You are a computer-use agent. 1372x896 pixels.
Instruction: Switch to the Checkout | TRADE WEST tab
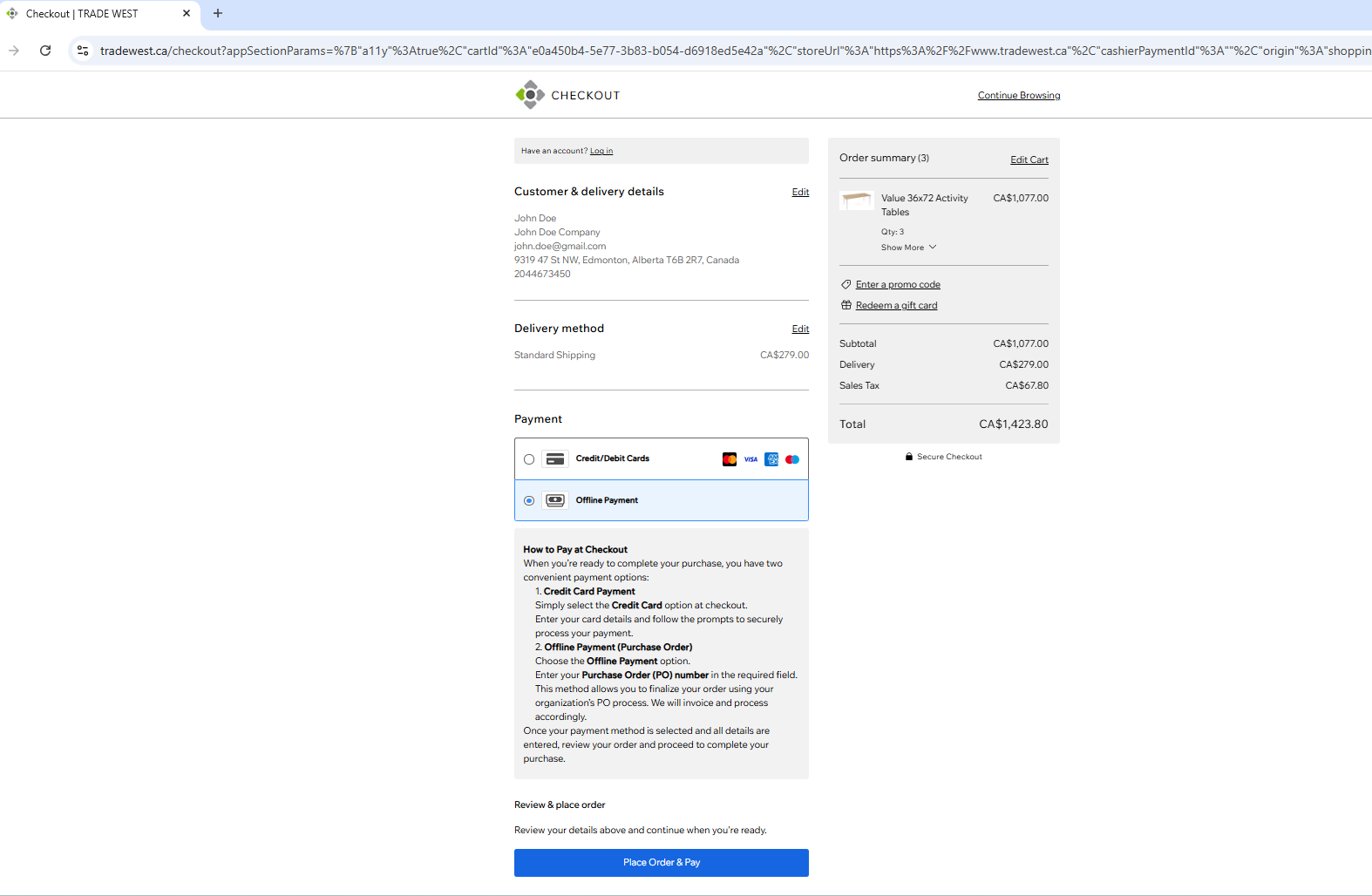pyautogui.click(x=96, y=14)
